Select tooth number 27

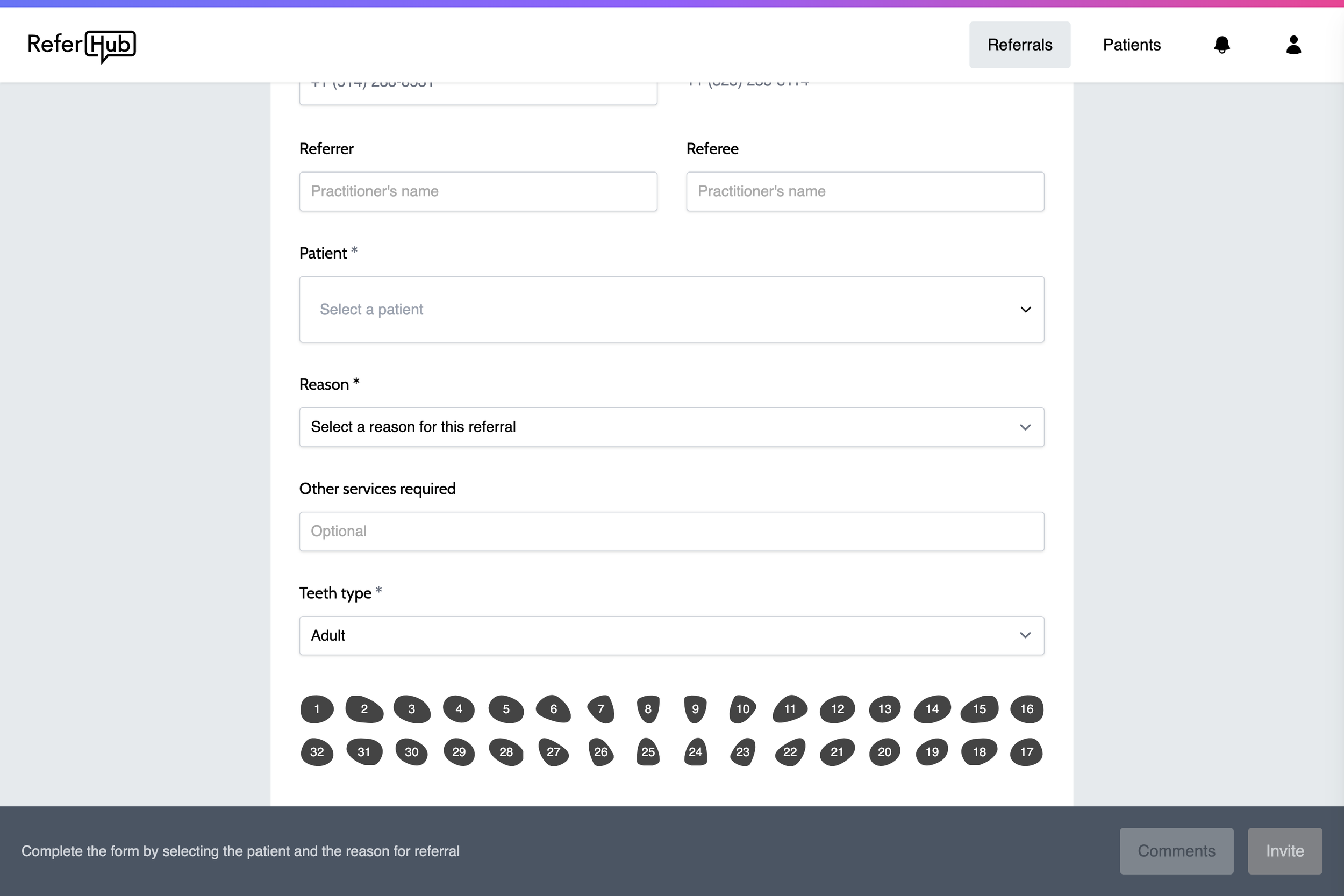[x=553, y=752]
